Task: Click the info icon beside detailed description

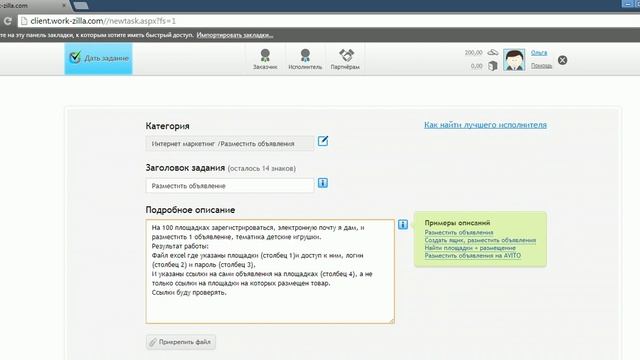Action: (403, 224)
